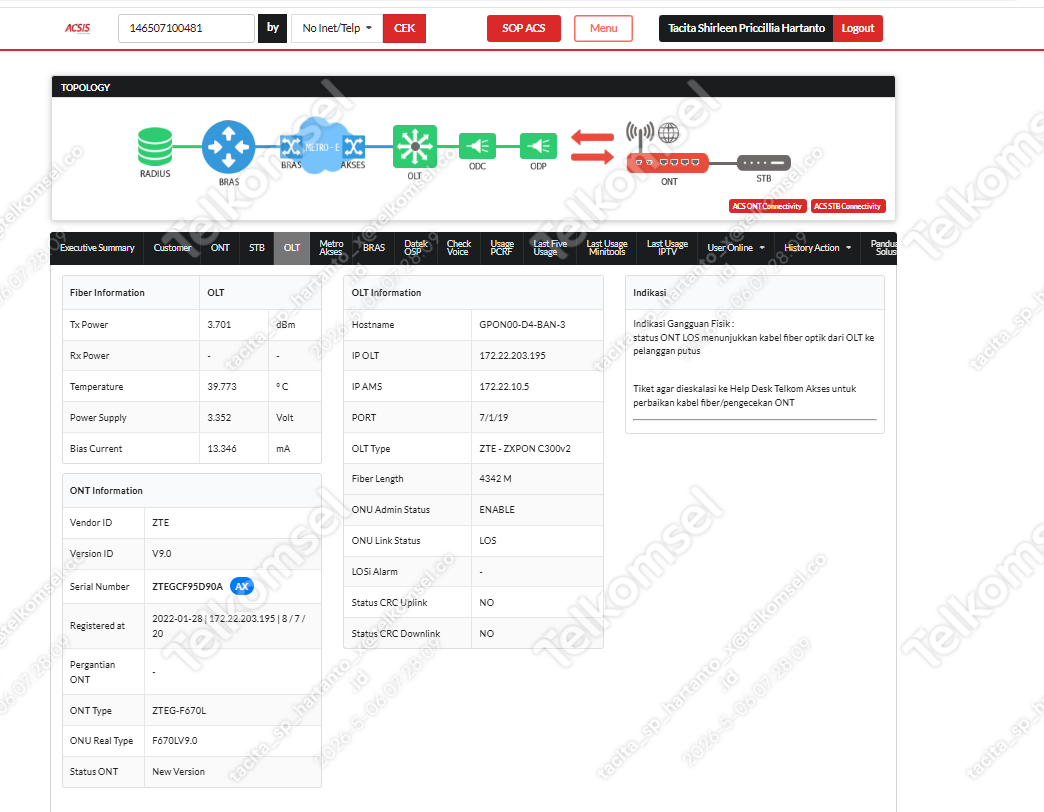Click ONT Type value ZTEG-F670L
1044x812 pixels.
tap(179, 711)
